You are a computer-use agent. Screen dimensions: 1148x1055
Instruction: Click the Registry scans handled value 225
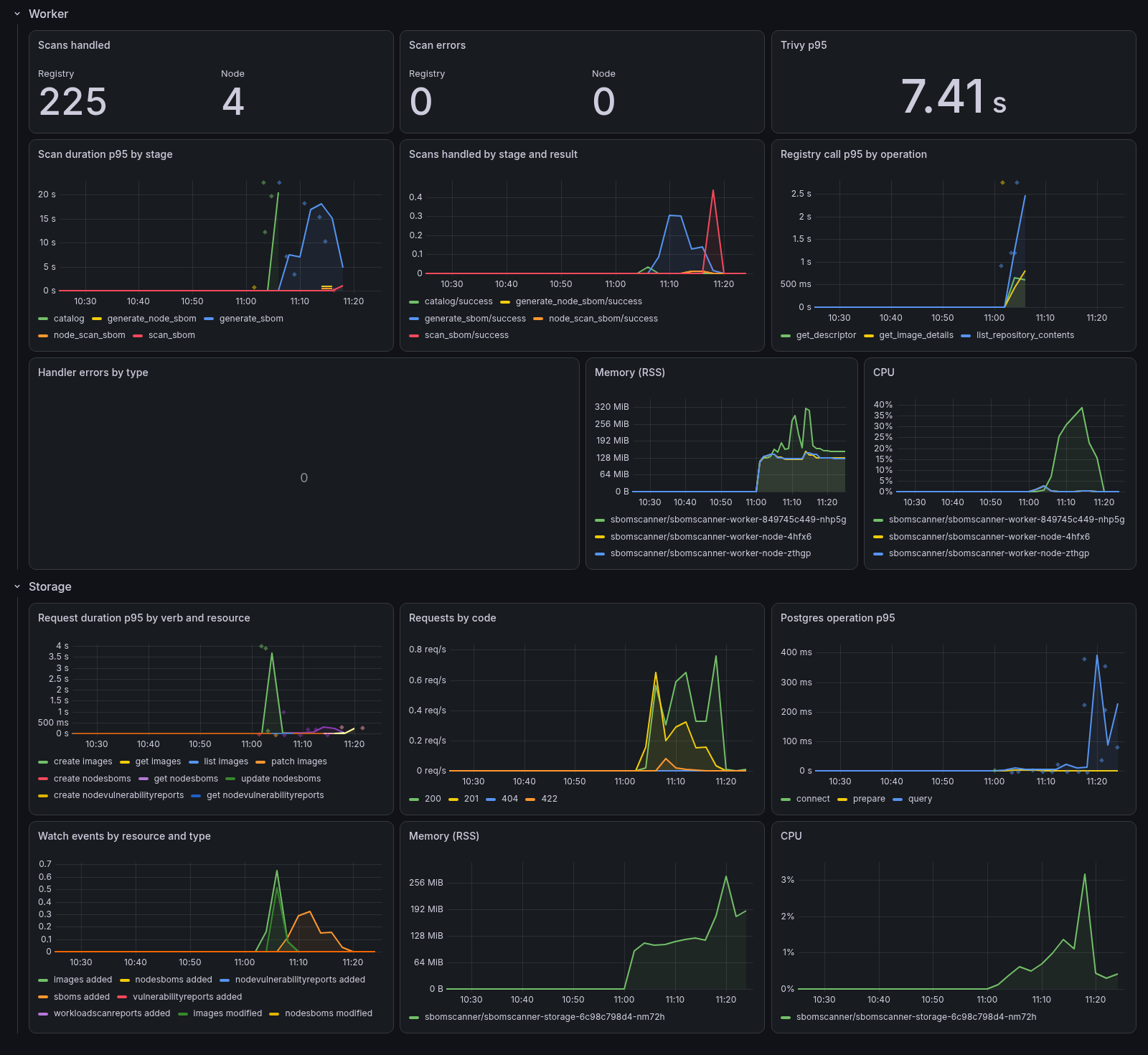coord(72,102)
